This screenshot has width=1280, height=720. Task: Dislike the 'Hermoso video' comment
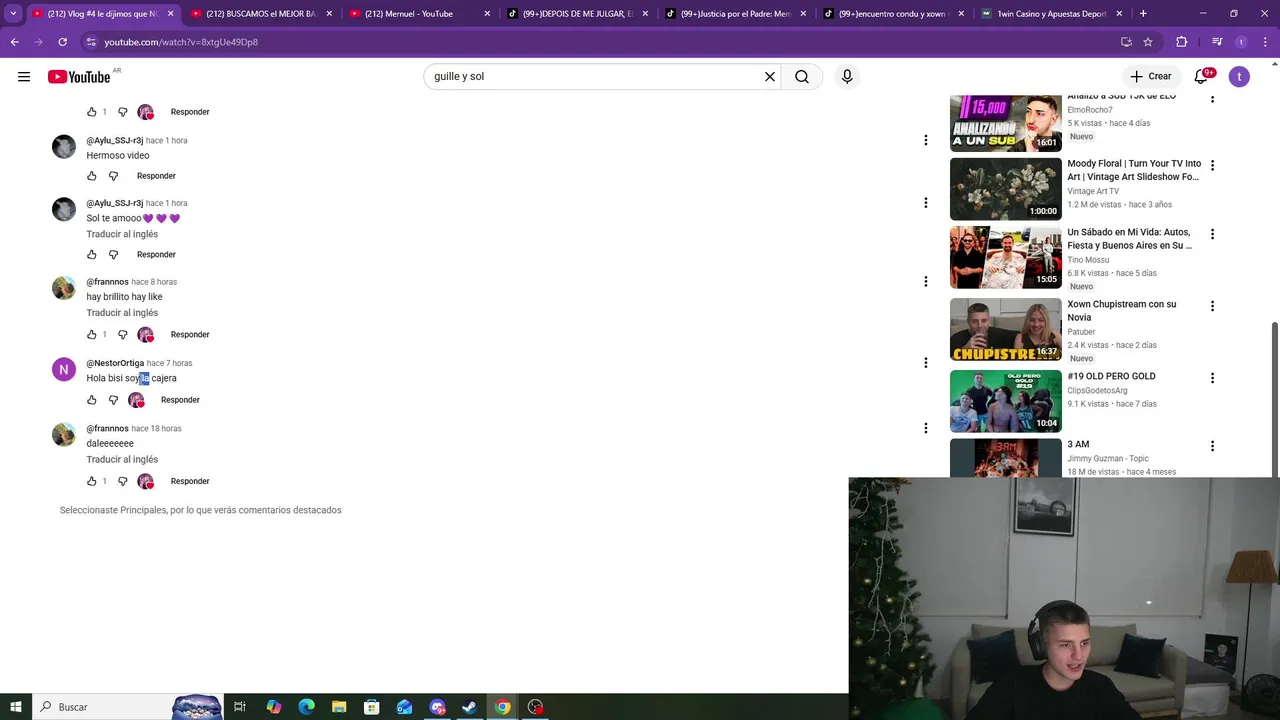pos(113,176)
